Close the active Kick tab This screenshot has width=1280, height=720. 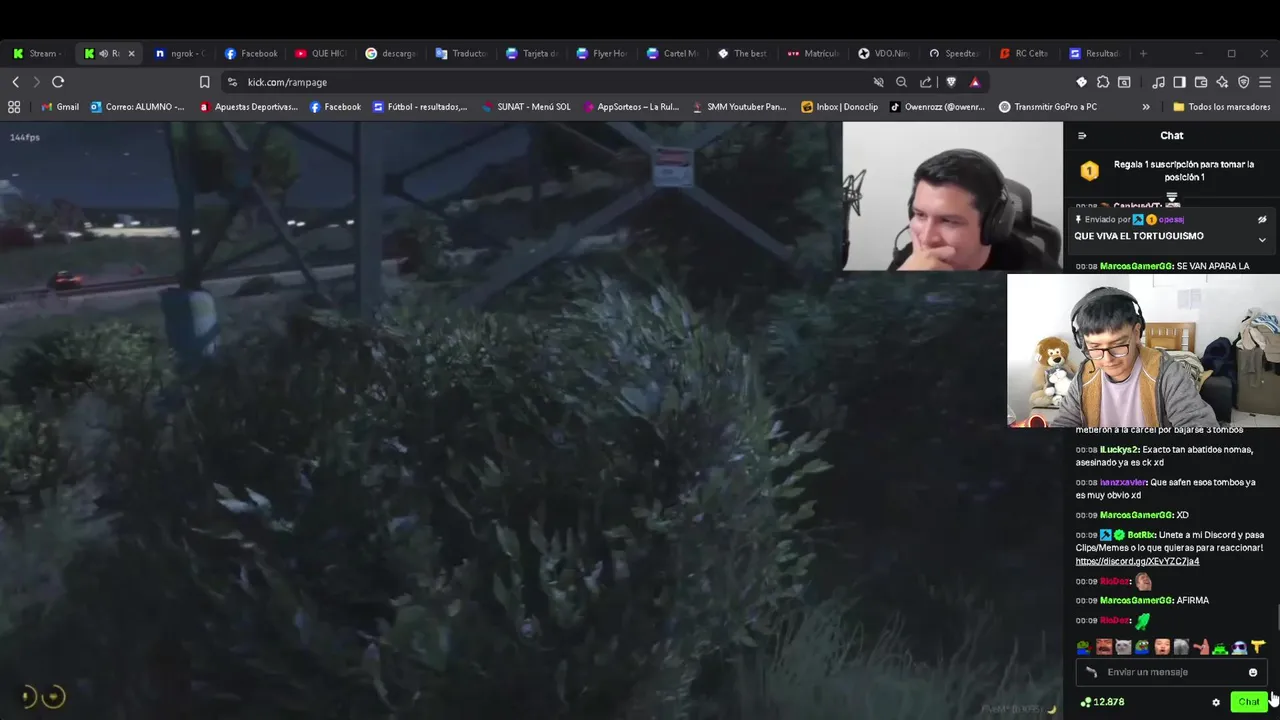point(131,54)
